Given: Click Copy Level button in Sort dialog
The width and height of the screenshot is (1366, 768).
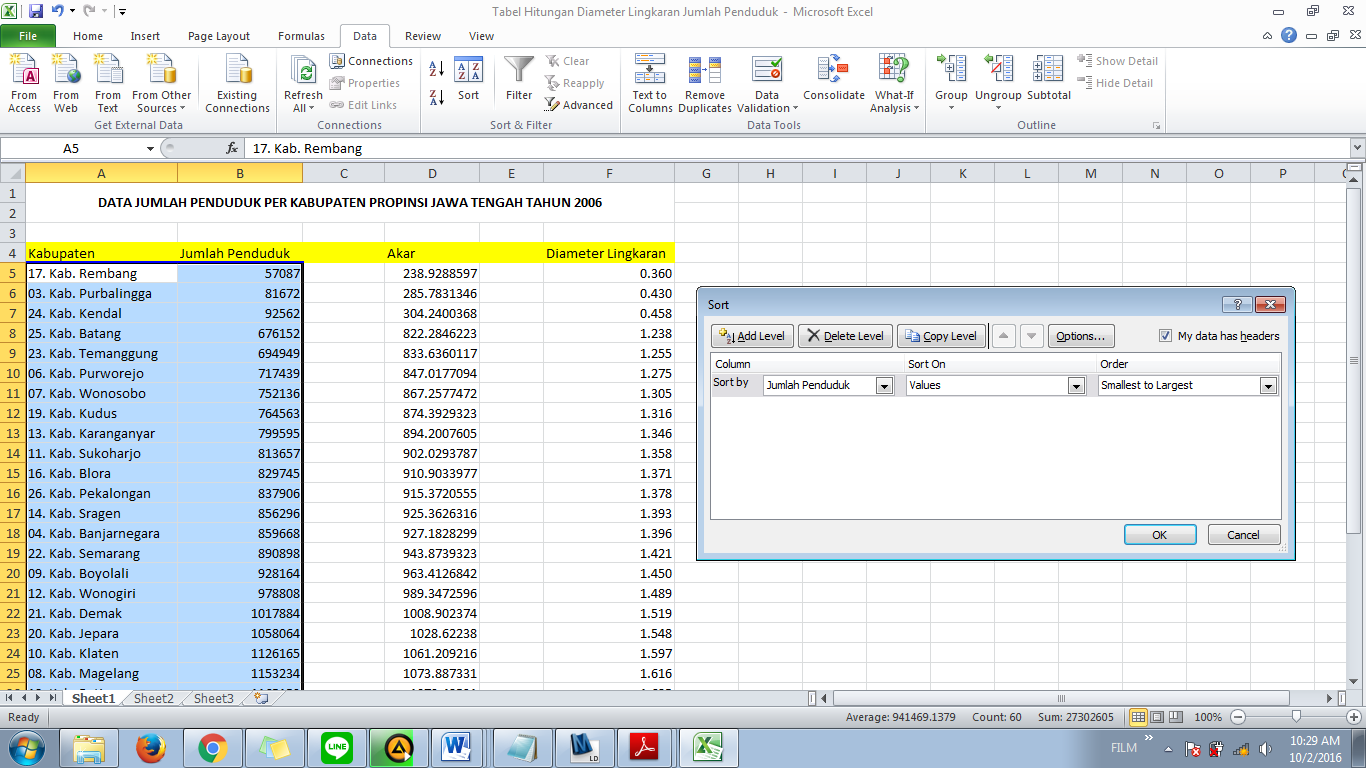Looking at the screenshot, I should click(941, 336).
